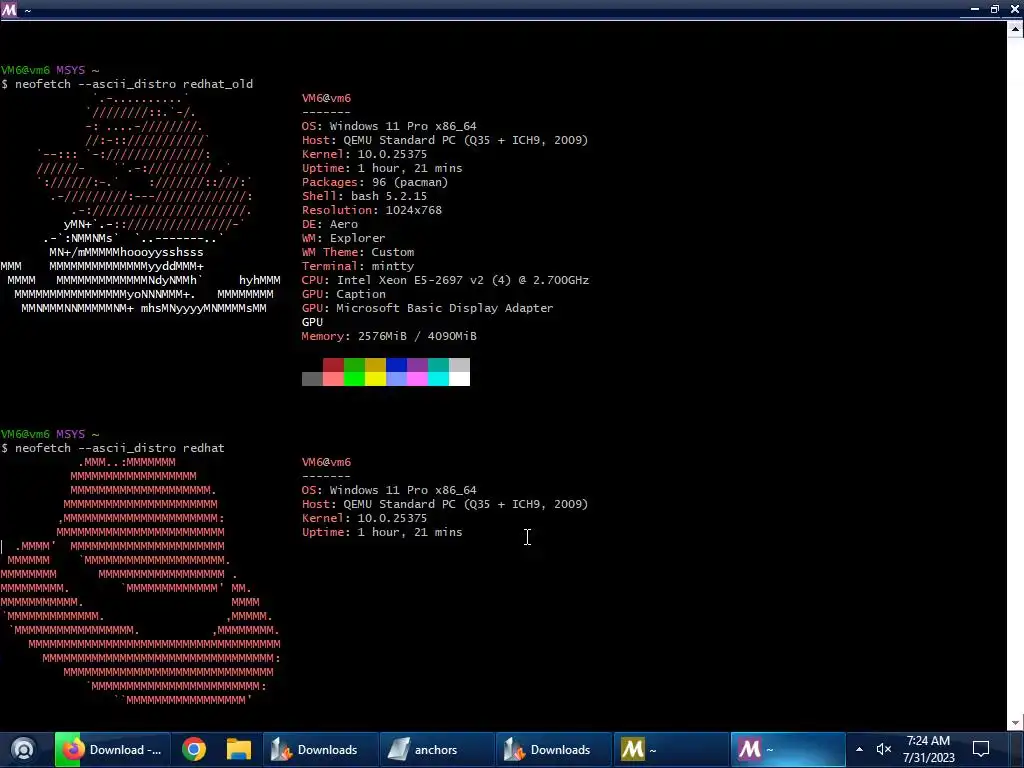Select the active purple mintty taskbar button

(x=788, y=749)
